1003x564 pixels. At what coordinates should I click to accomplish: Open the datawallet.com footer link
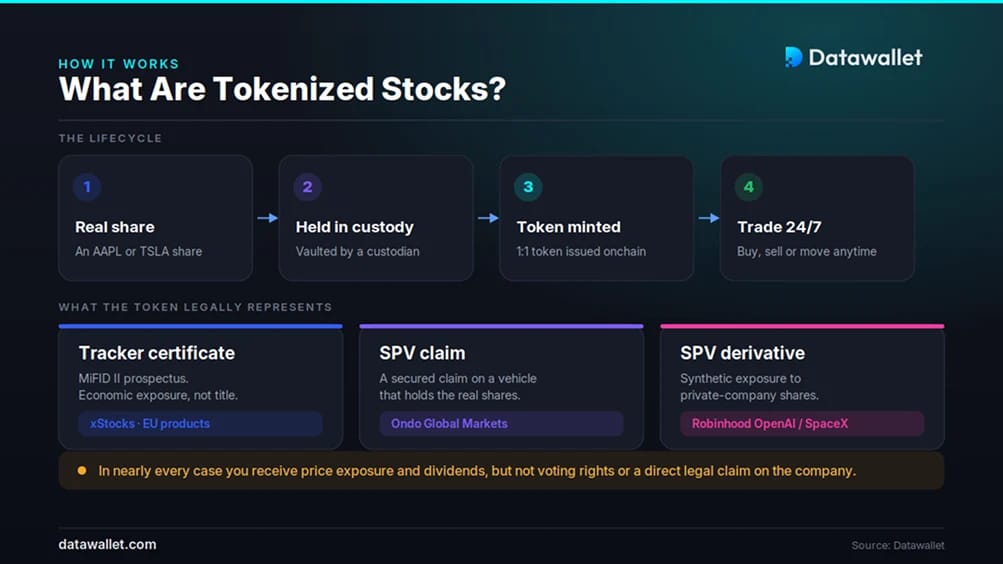[107, 544]
